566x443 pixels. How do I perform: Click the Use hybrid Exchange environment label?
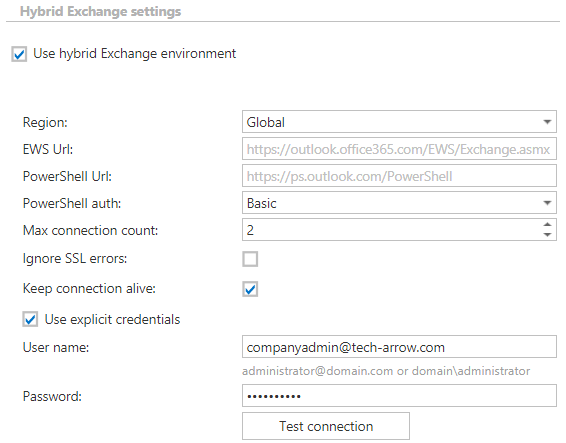[x=134, y=54]
